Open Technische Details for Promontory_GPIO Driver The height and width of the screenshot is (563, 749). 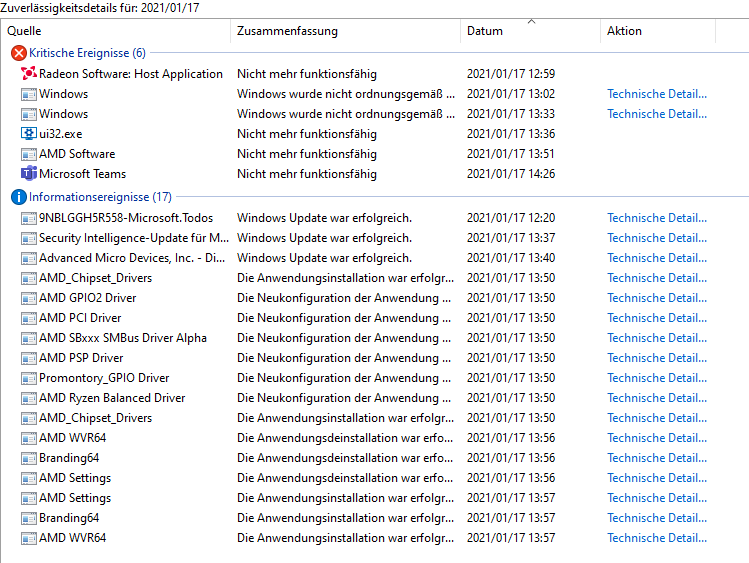(657, 378)
